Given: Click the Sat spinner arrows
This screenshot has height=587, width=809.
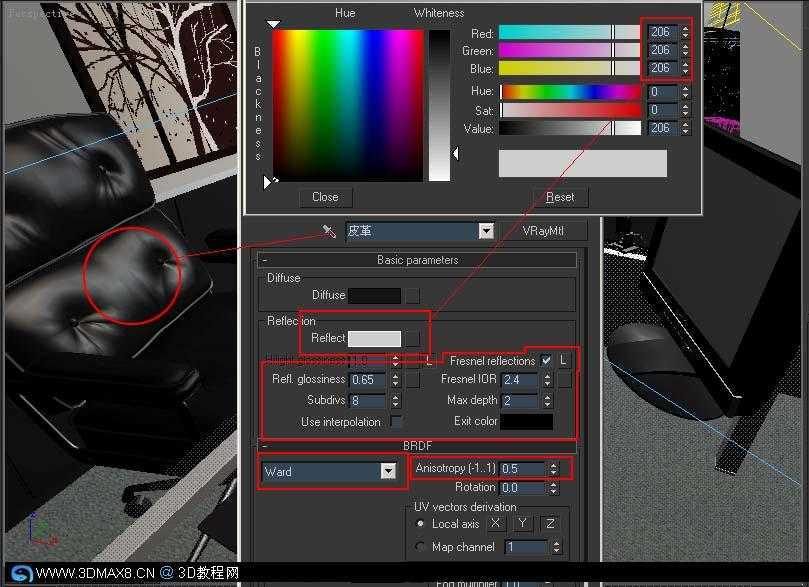Looking at the screenshot, I should (x=685, y=110).
